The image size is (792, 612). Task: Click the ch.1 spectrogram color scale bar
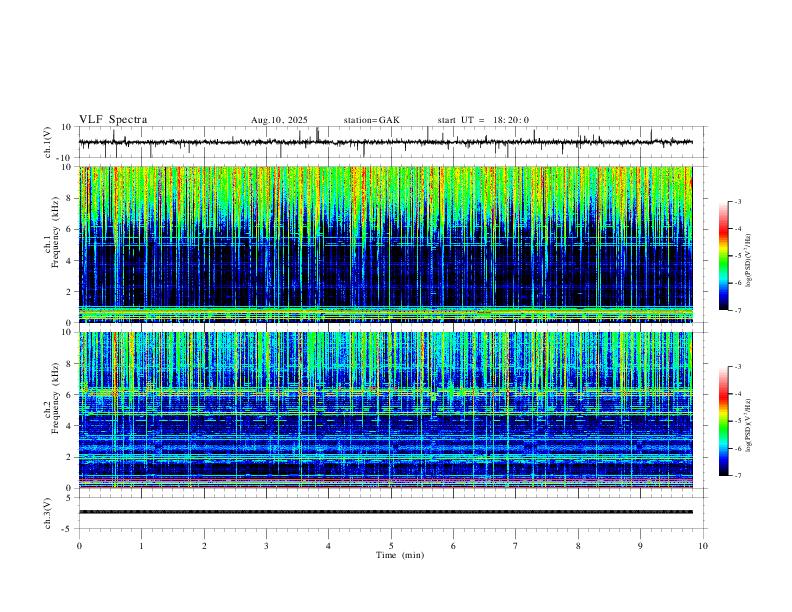coord(723,256)
